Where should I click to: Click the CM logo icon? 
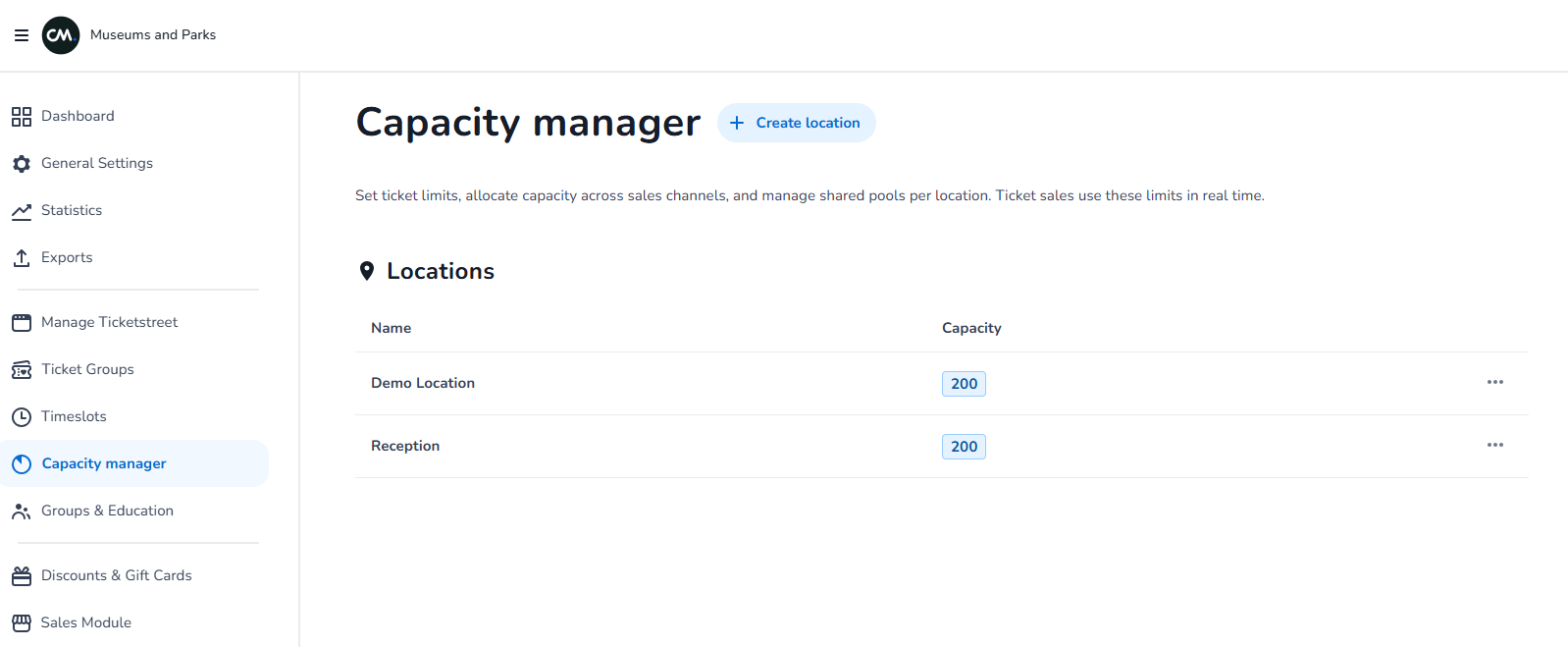pos(61,35)
